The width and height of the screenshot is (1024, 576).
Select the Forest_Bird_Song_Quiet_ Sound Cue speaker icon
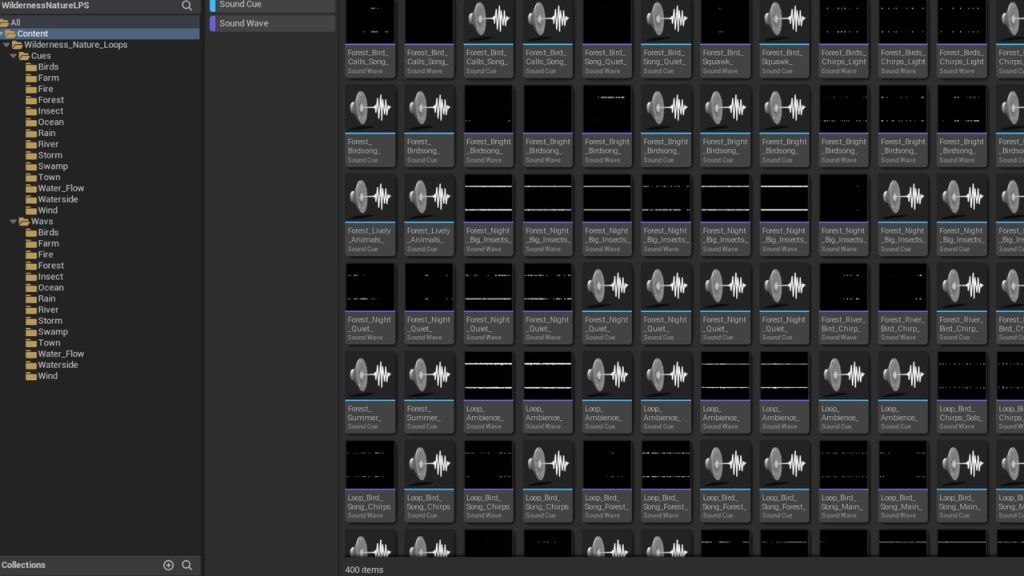coord(667,21)
